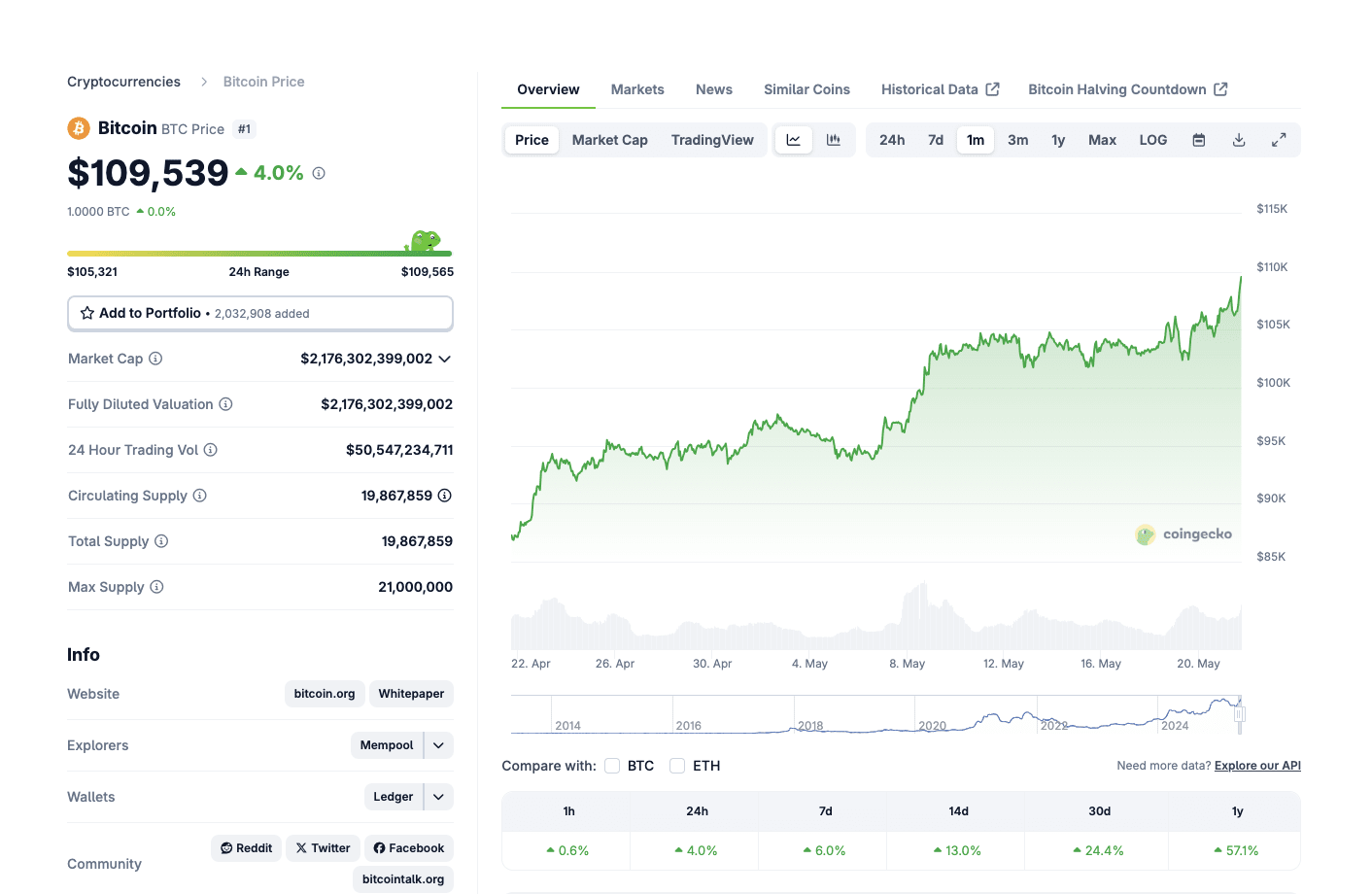Click the #1 rank badge
The width and height of the screenshot is (1372, 894).
coord(244,129)
